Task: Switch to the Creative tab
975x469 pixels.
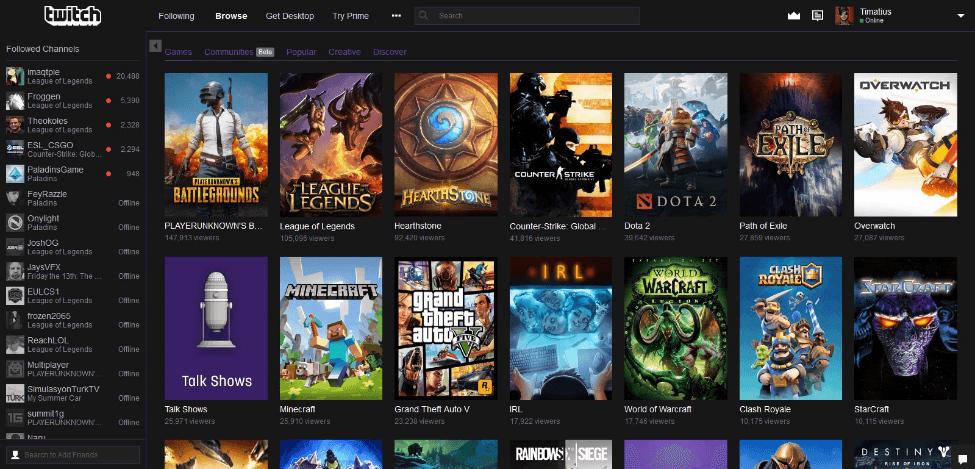Action: point(344,52)
